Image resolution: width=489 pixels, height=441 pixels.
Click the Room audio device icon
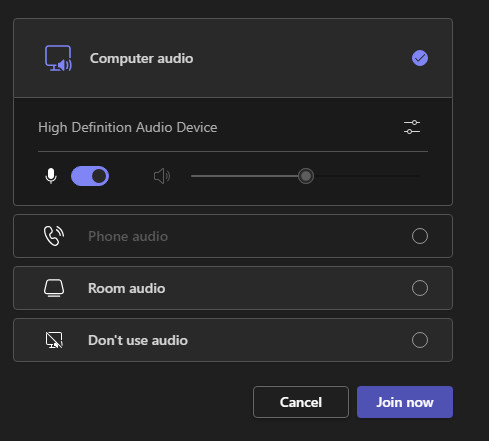tap(54, 288)
